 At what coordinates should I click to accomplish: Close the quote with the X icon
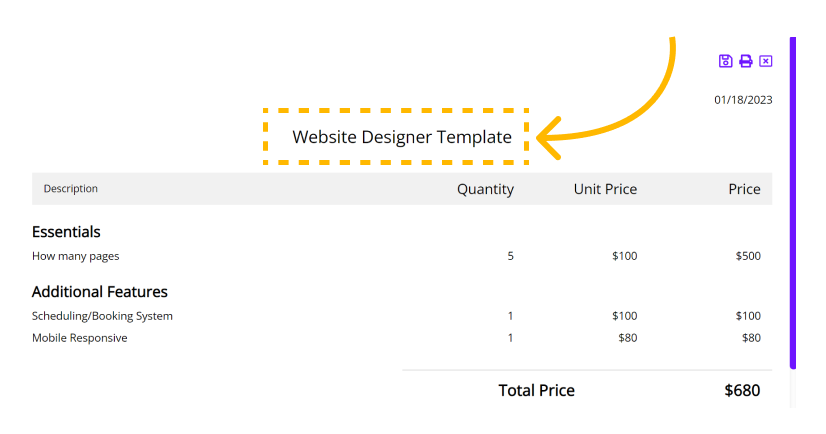[x=765, y=61]
